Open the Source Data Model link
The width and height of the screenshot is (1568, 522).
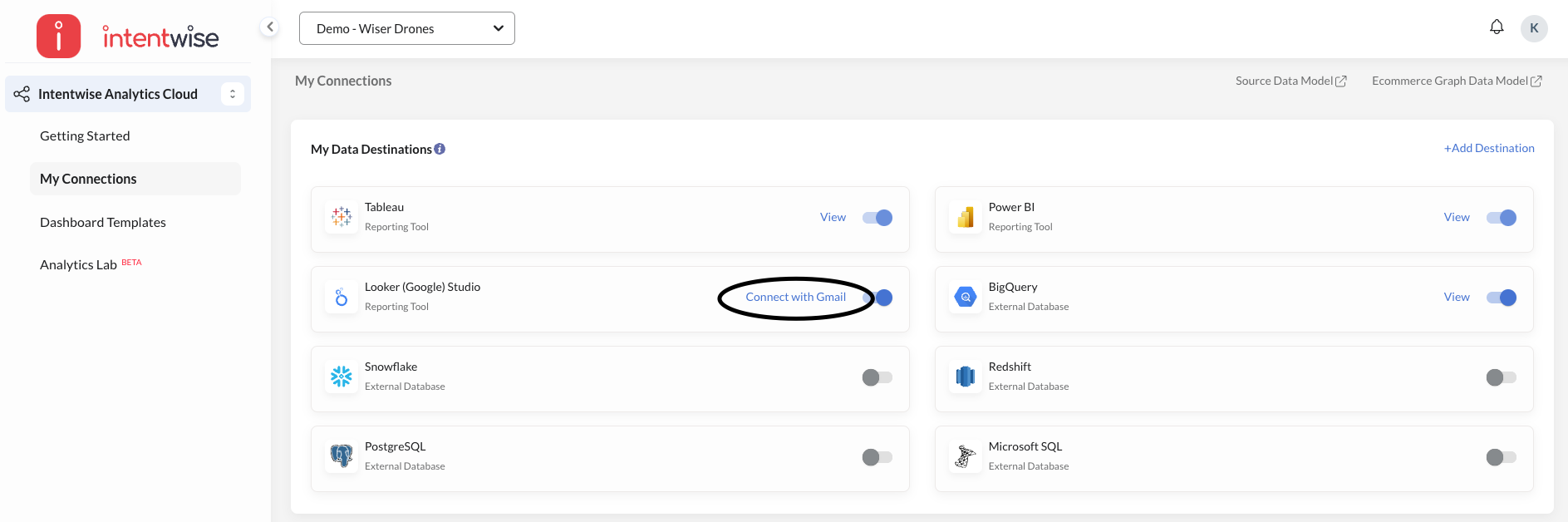point(1290,81)
